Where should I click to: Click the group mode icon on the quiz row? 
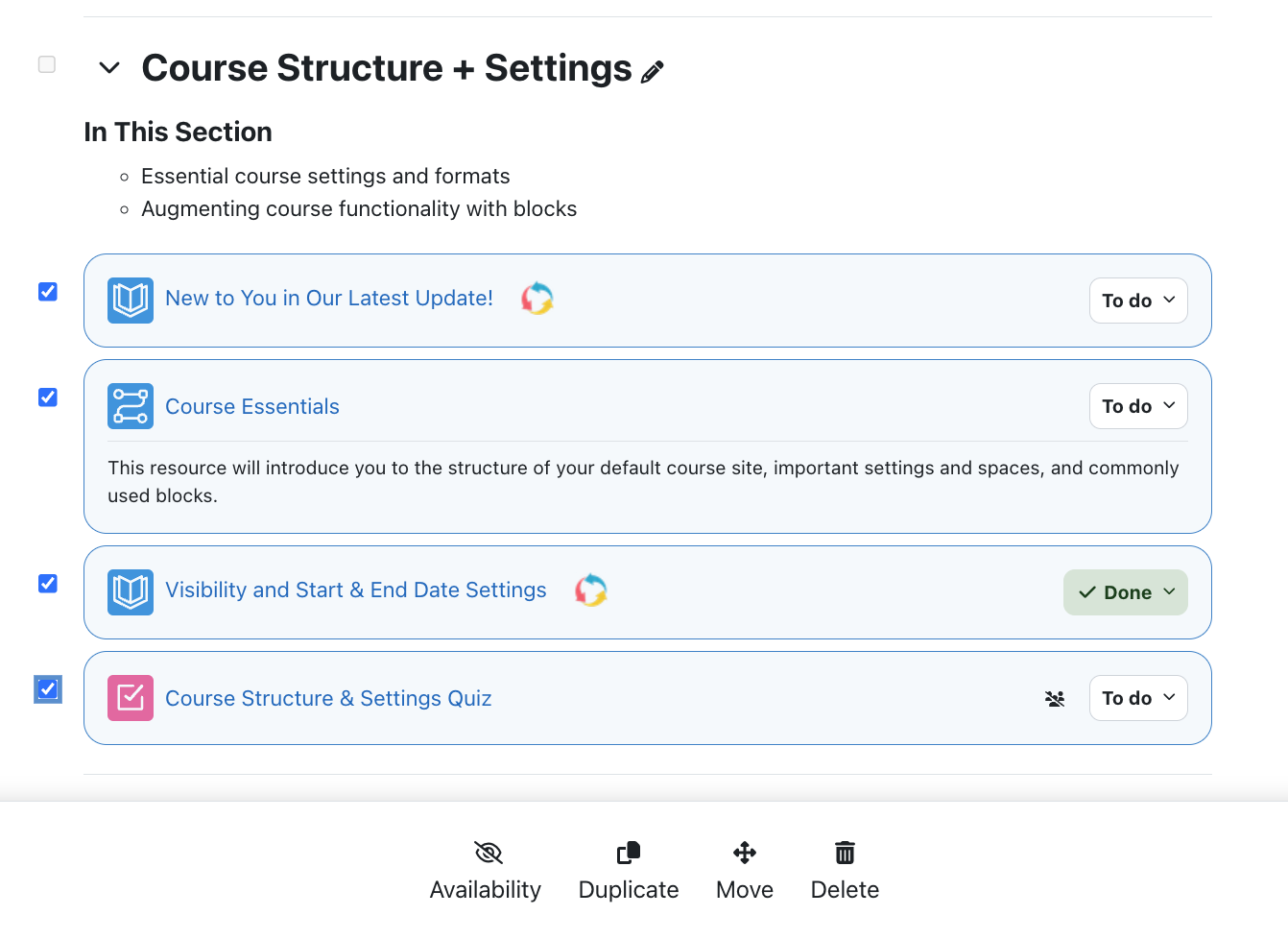(x=1055, y=699)
